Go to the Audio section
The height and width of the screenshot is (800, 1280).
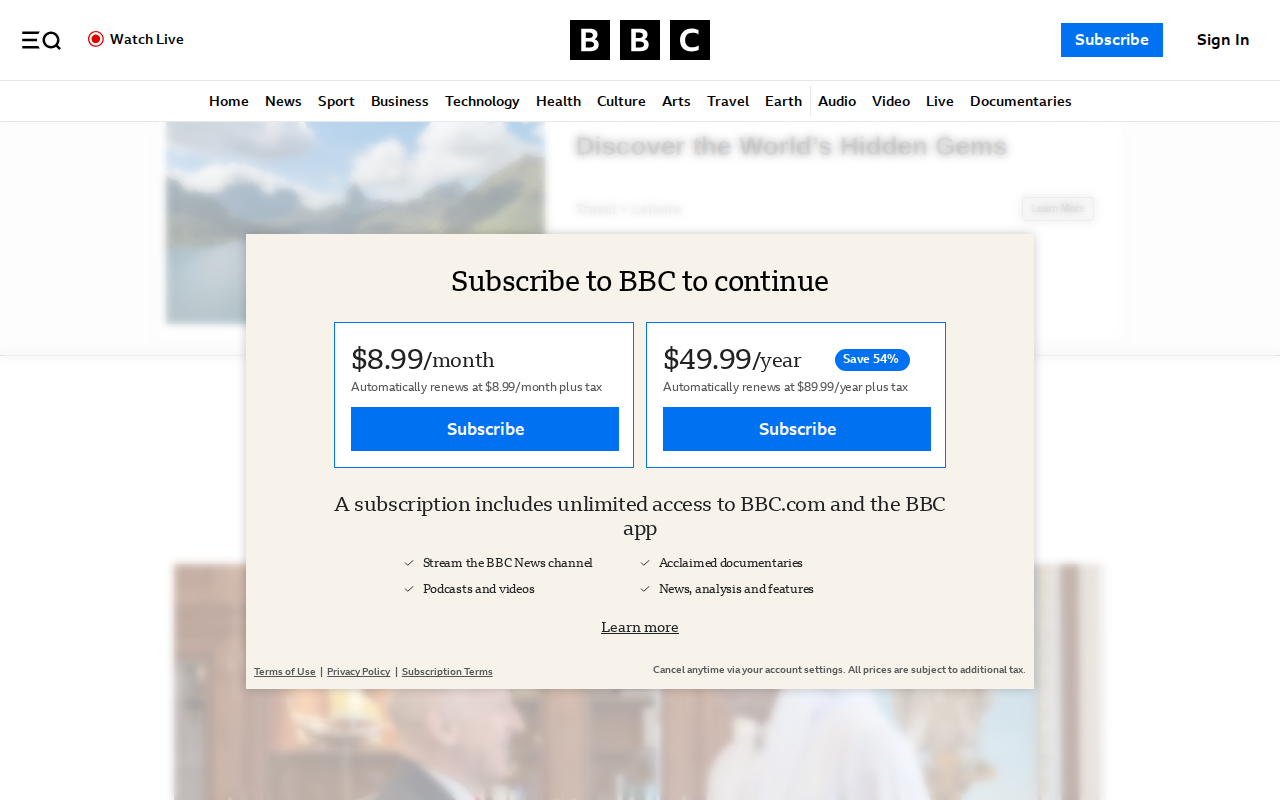click(837, 101)
